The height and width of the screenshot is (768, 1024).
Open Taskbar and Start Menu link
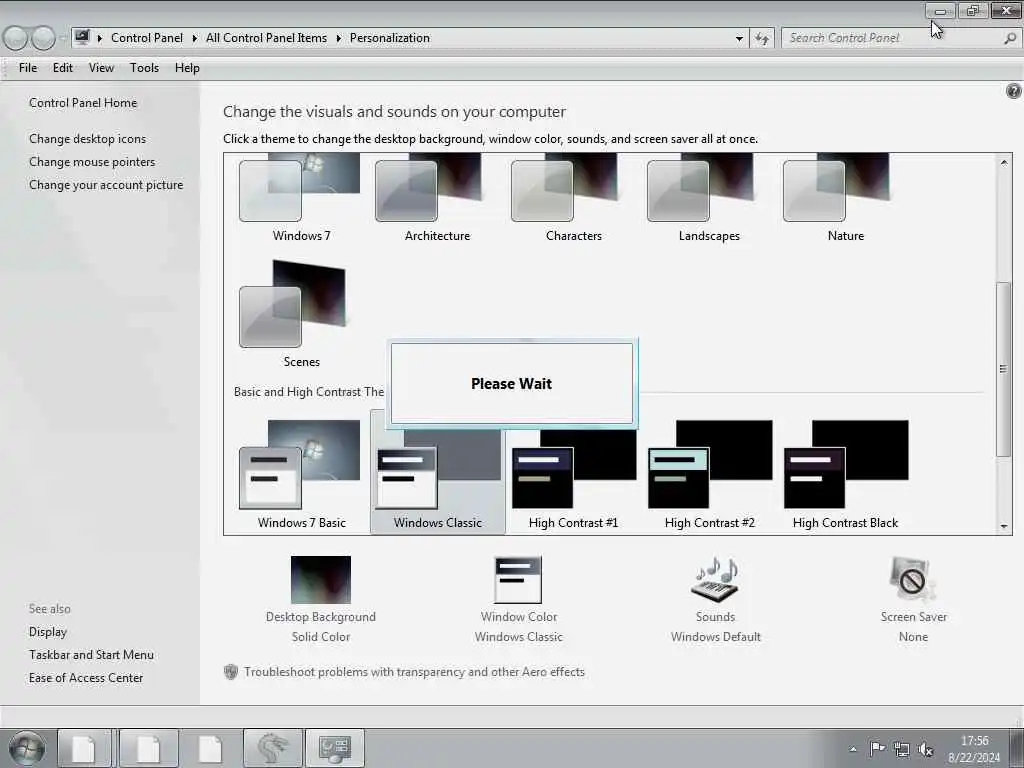coord(91,654)
